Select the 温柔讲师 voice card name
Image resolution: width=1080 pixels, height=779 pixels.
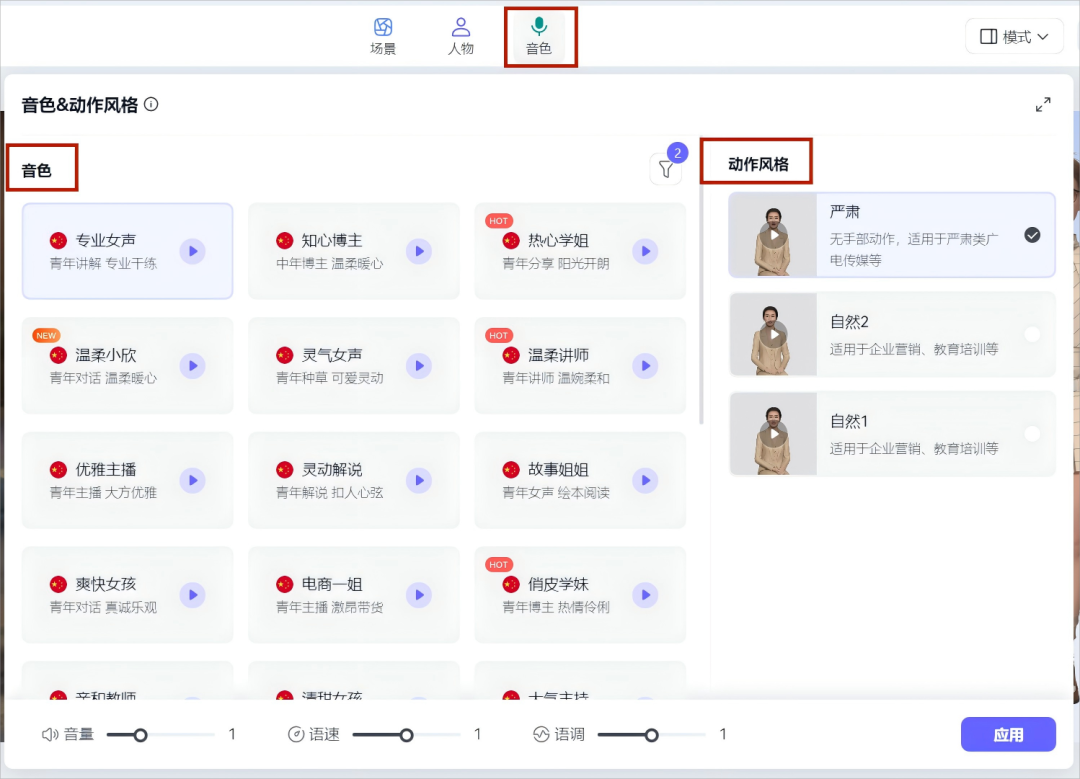pyautogui.click(x=559, y=355)
